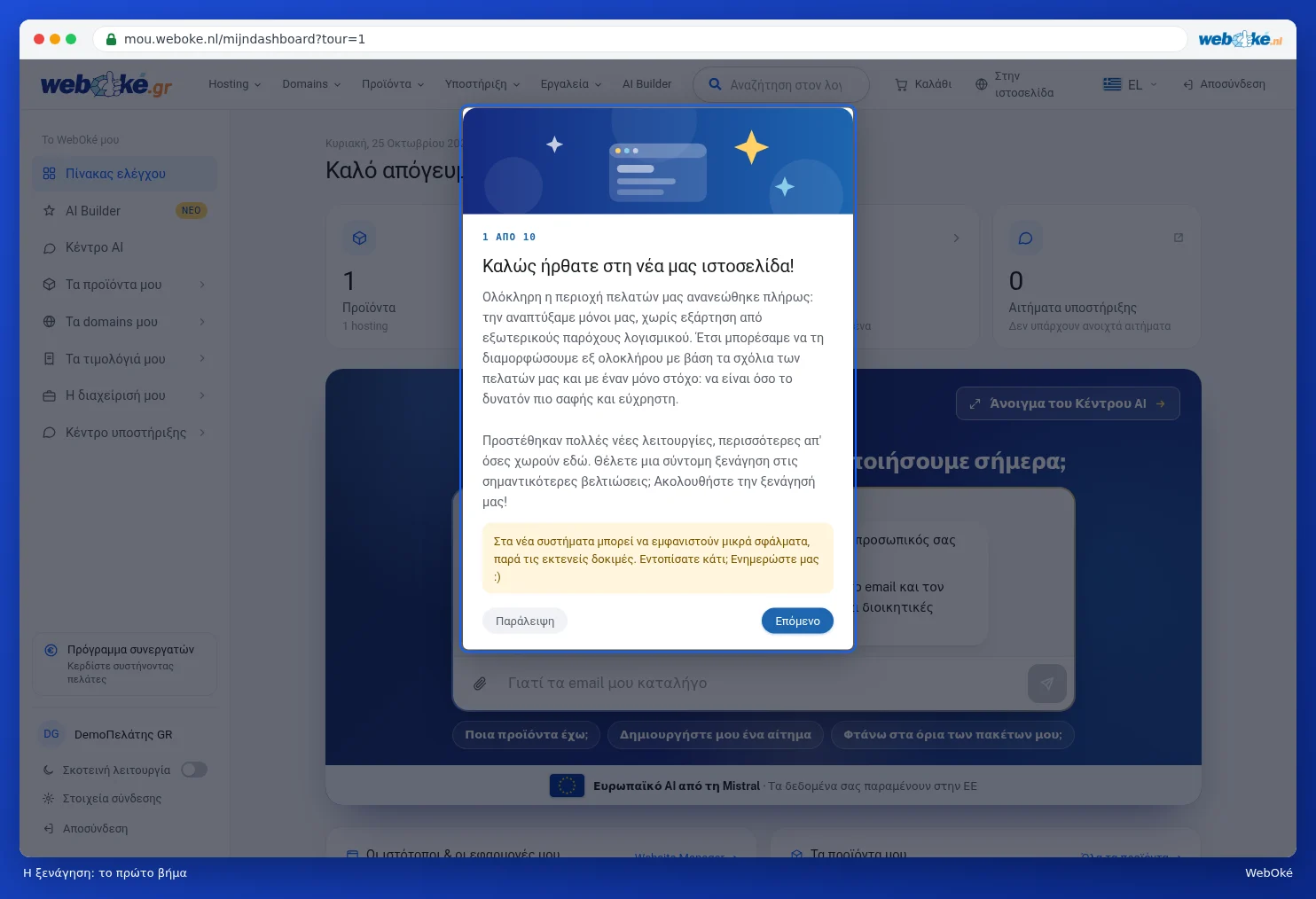Viewport: 1316px width, 899px height.
Task: Open the Πρόγραμμα συνεργατών card
Action: 124,664
